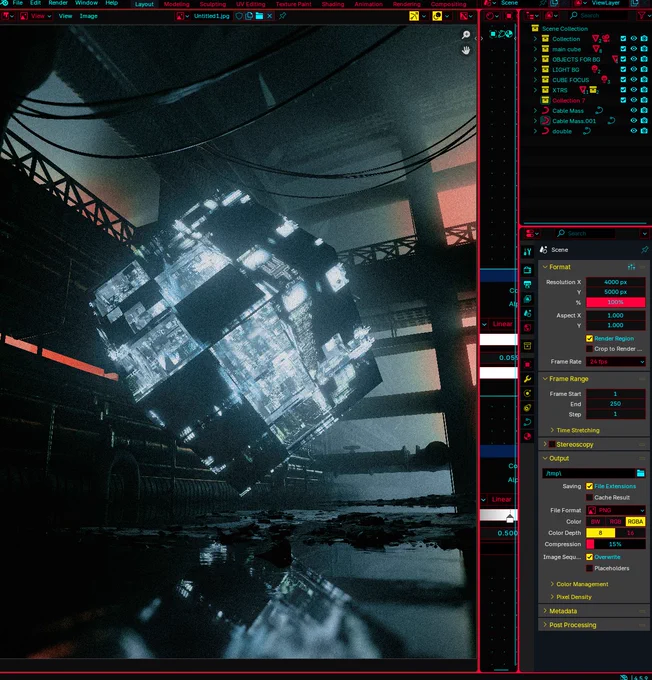Expand the XTRS collection
This screenshot has width=652, height=680.
click(x=535, y=90)
